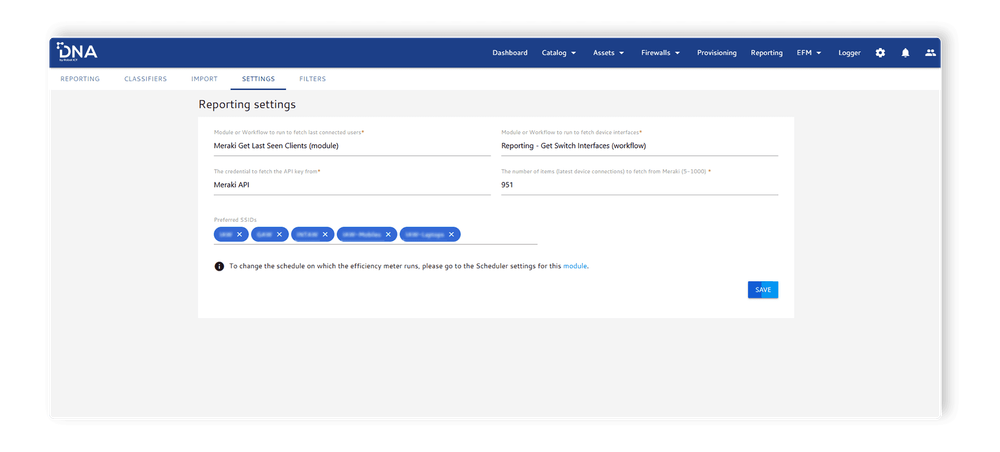The image size is (1000, 452).
Task: Click the Save button
Action: tap(762, 290)
